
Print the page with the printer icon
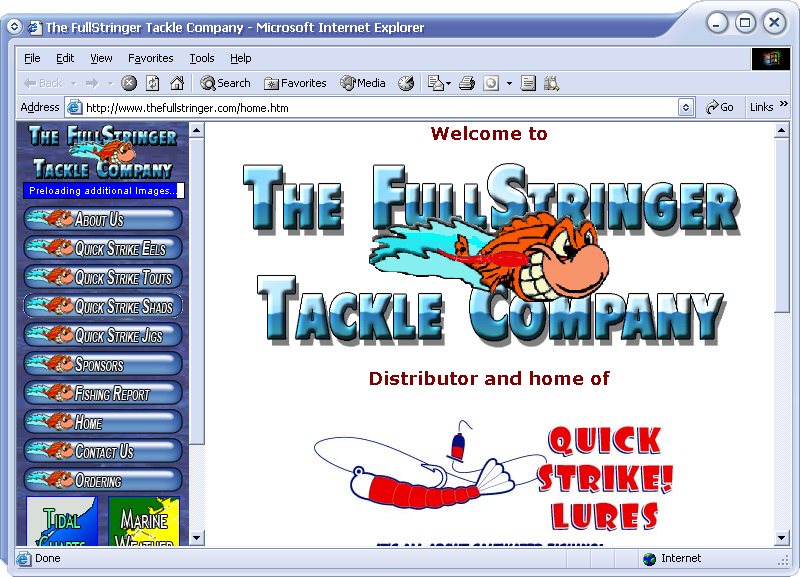[x=467, y=83]
